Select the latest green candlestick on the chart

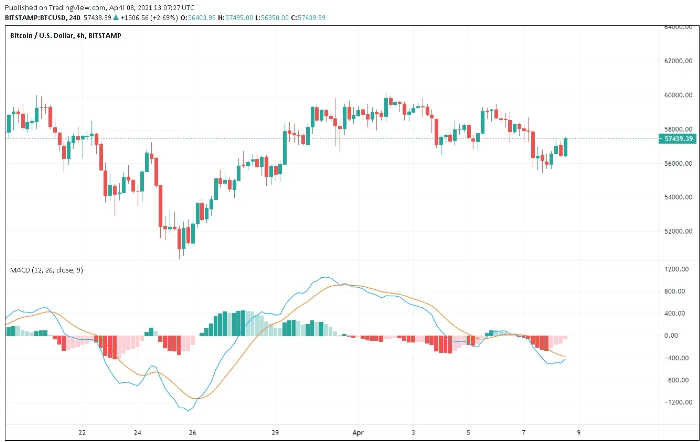[566, 147]
